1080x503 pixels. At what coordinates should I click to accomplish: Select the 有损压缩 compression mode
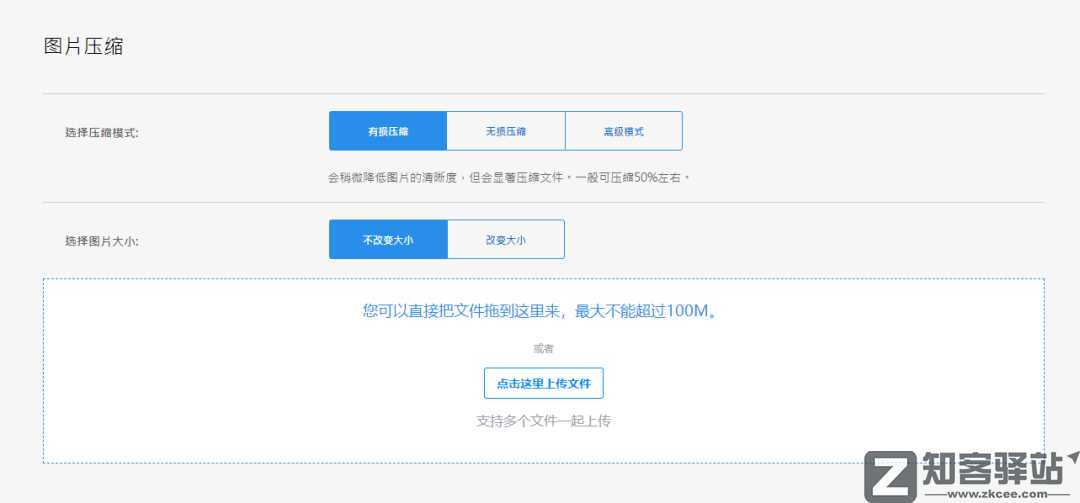click(x=388, y=131)
